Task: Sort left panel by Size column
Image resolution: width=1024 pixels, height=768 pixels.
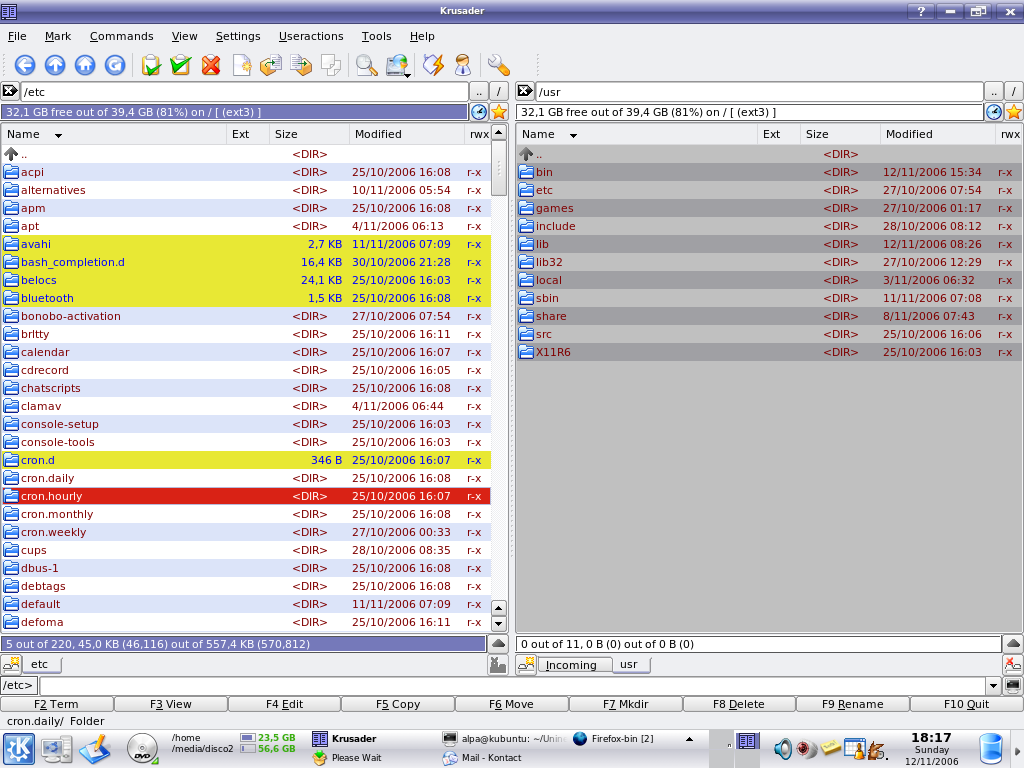Action: click(309, 135)
